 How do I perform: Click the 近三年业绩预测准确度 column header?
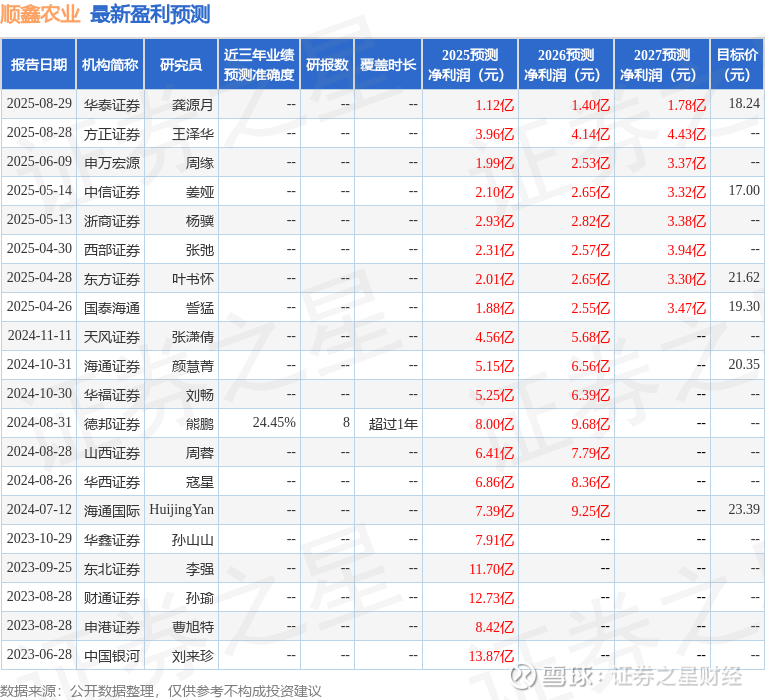259,64
